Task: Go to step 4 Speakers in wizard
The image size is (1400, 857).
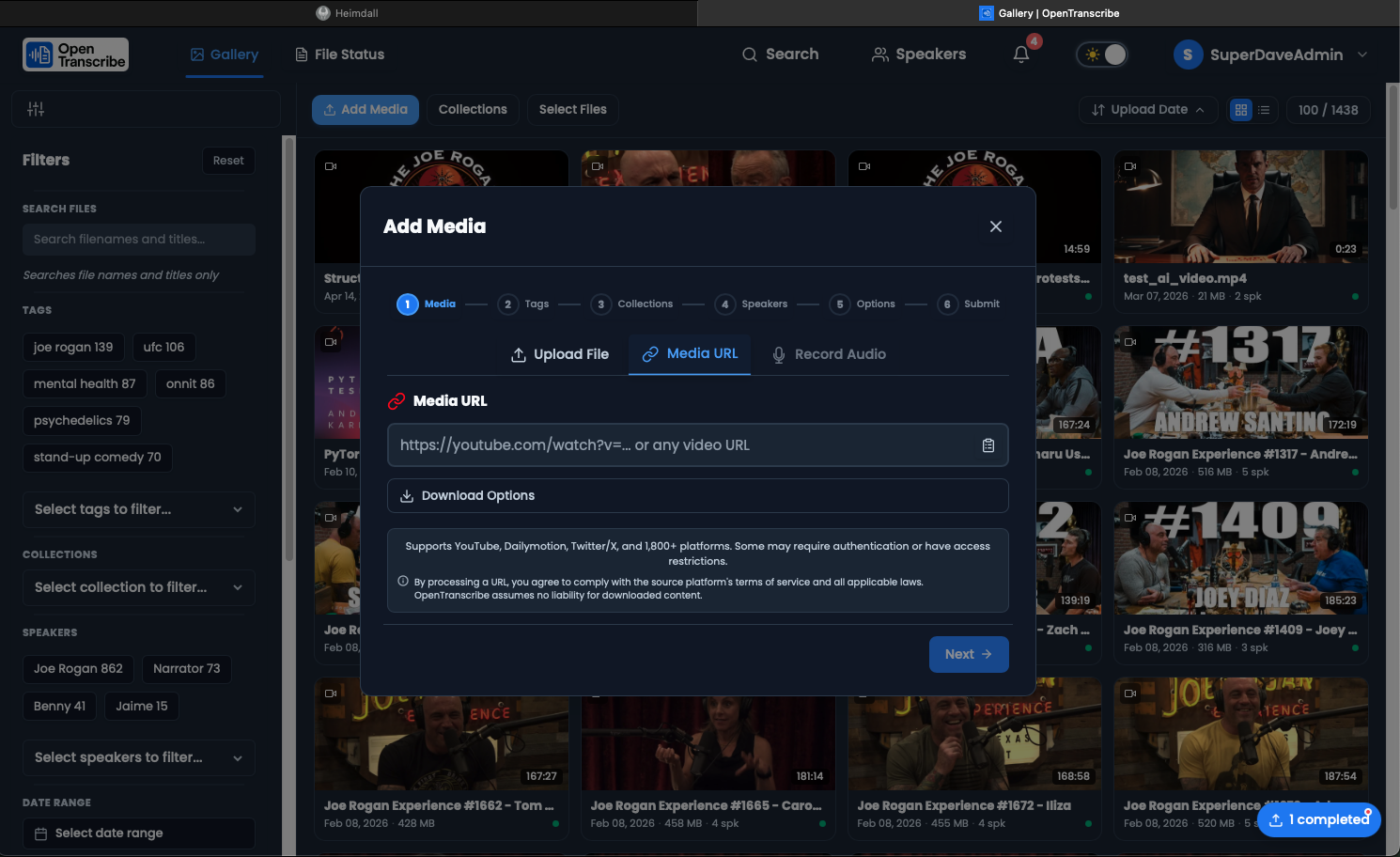Action: tap(752, 304)
